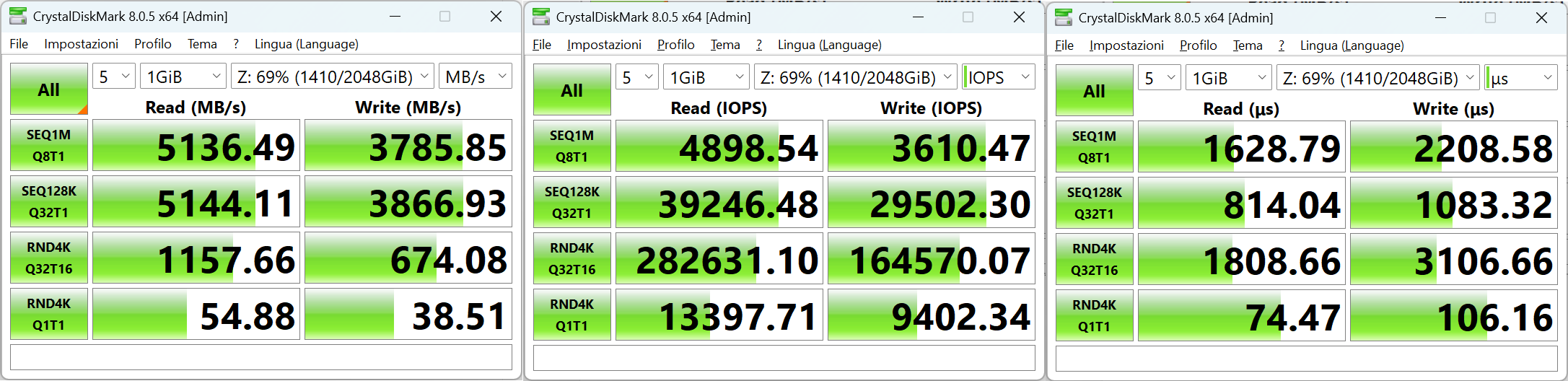The height and width of the screenshot is (381, 1568).
Task: Open the Profilo menu in the IOPS window
Action: (675, 45)
